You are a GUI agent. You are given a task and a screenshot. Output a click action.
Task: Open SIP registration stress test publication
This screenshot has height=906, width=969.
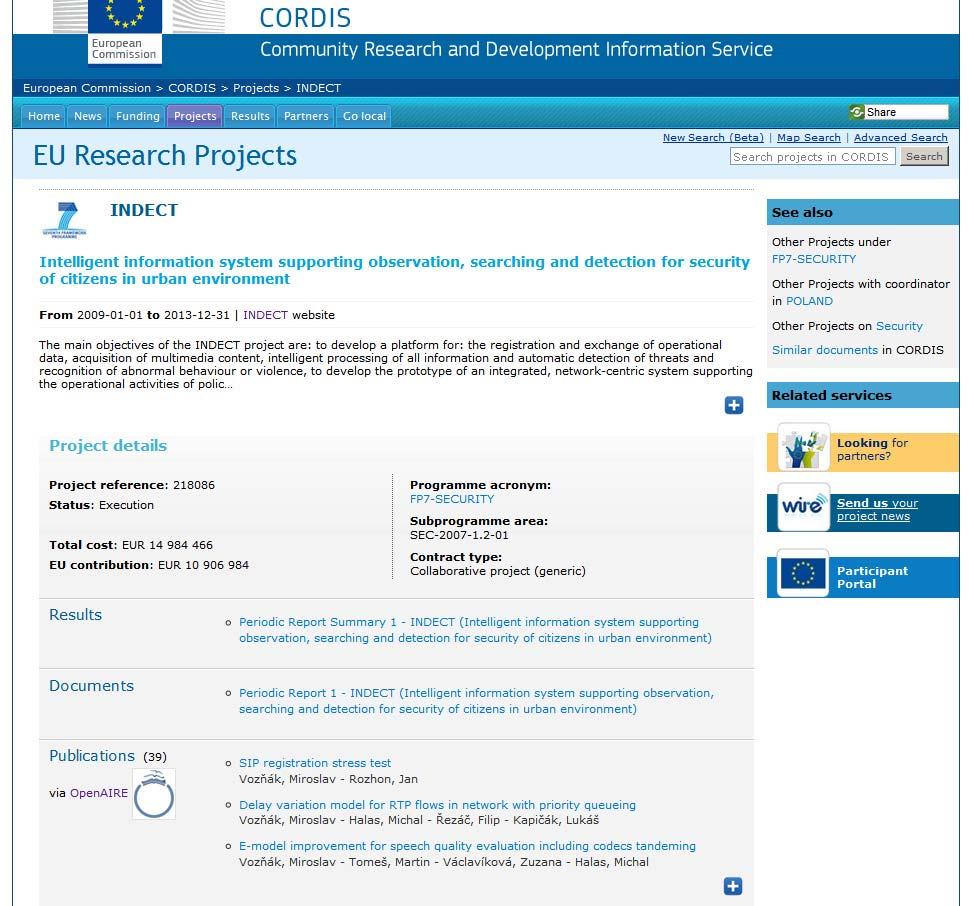(315, 763)
